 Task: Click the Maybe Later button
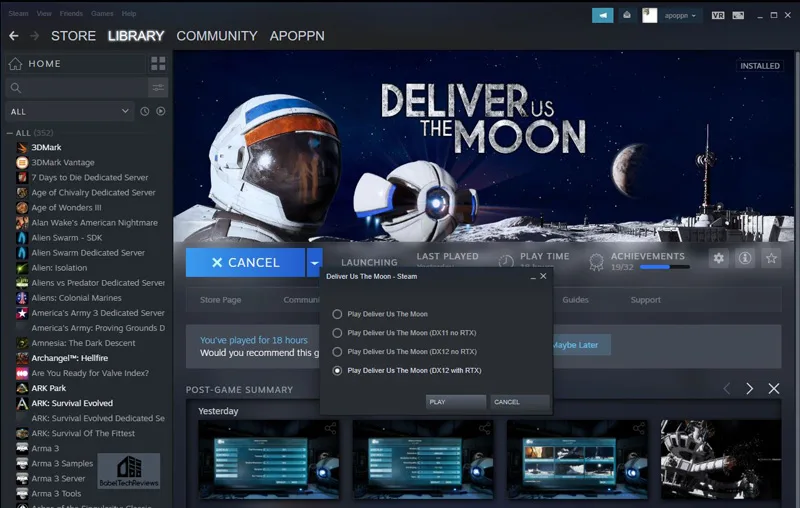pos(581,345)
